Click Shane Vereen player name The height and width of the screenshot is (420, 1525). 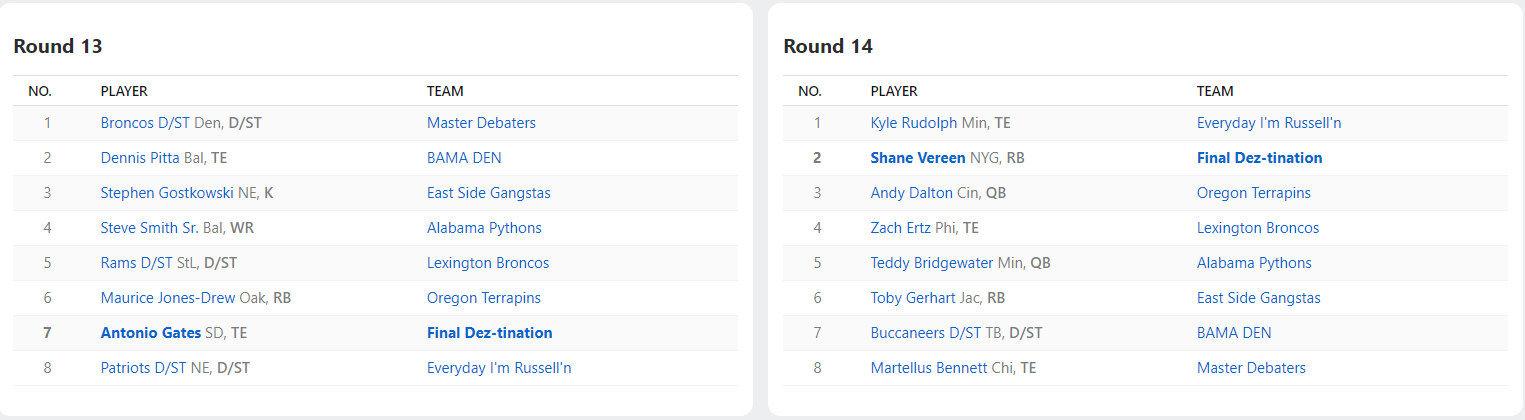(x=918, y=158)
